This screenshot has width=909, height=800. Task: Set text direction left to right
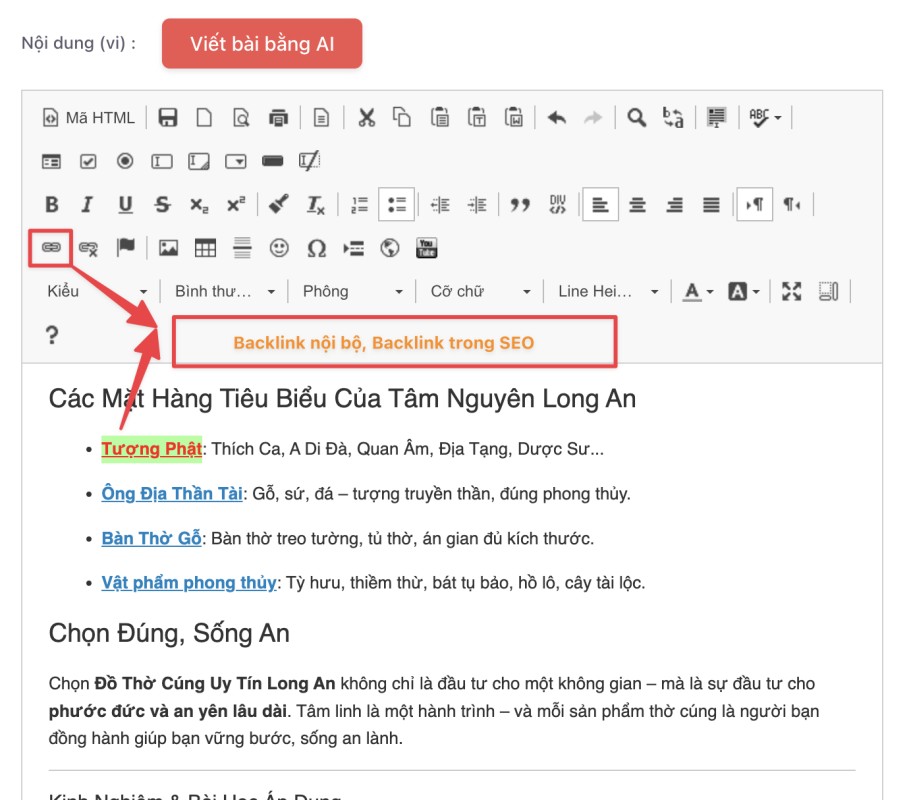[x=755, y=205]
